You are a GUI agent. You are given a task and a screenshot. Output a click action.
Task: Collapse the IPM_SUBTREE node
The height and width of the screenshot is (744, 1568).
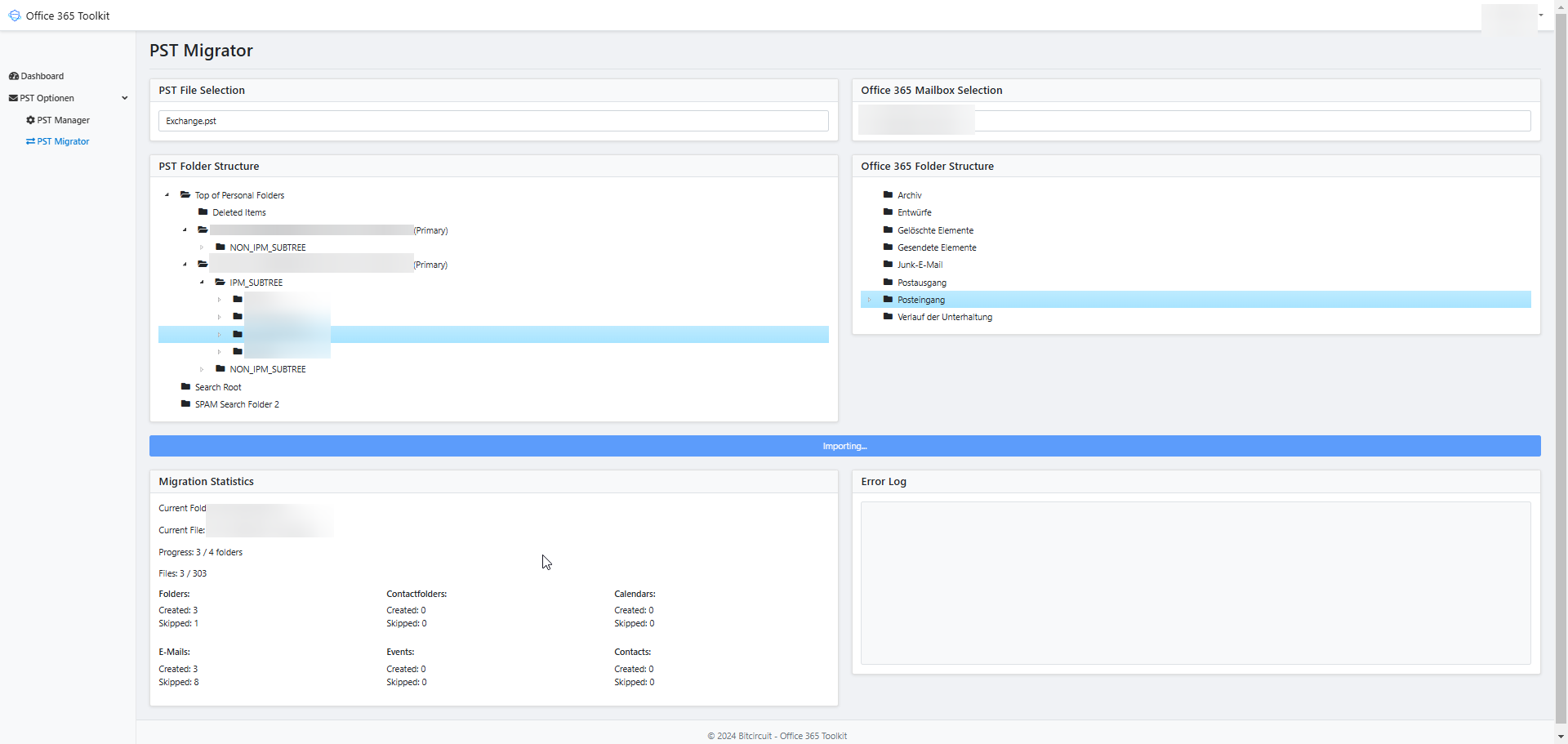[x=202, y=283]
